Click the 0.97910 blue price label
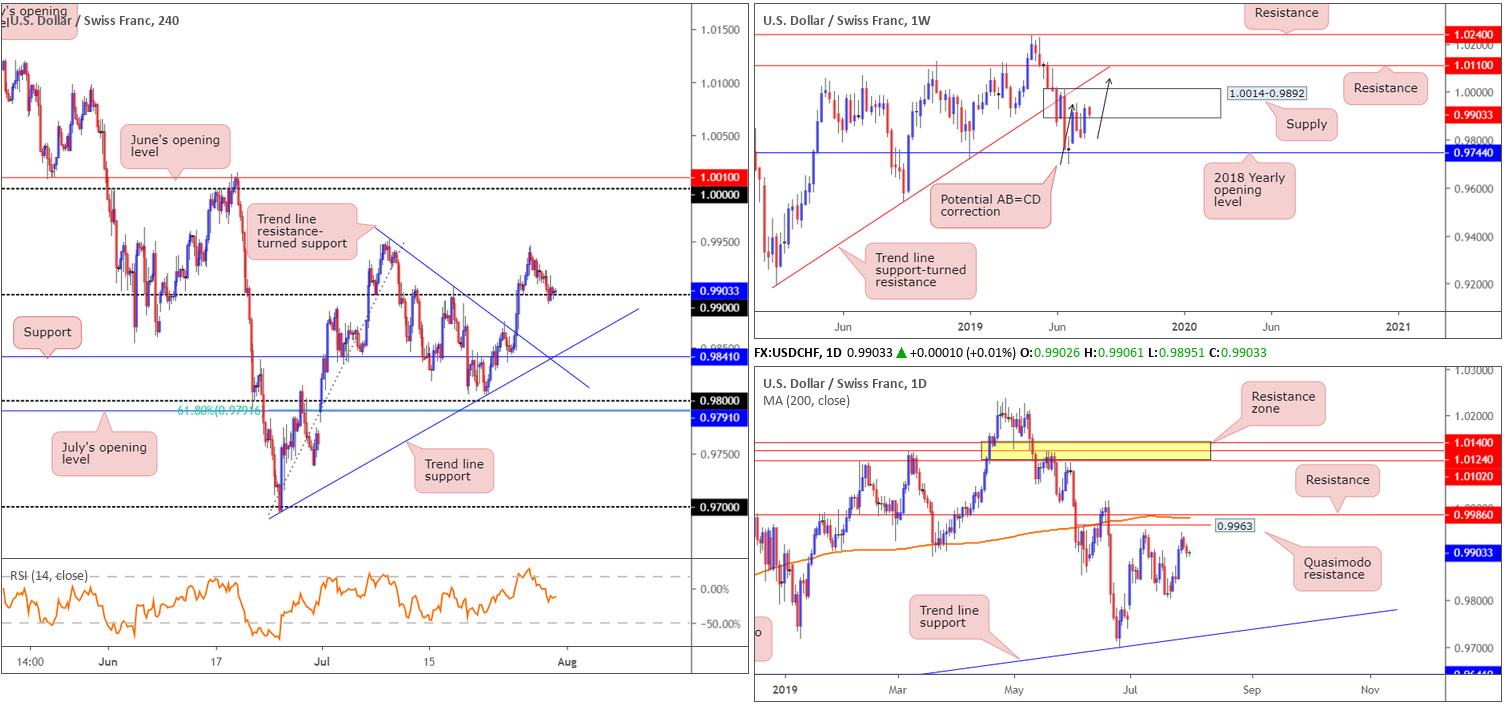The width and height of the screenshot is (1506, 706). coord(718,418)
